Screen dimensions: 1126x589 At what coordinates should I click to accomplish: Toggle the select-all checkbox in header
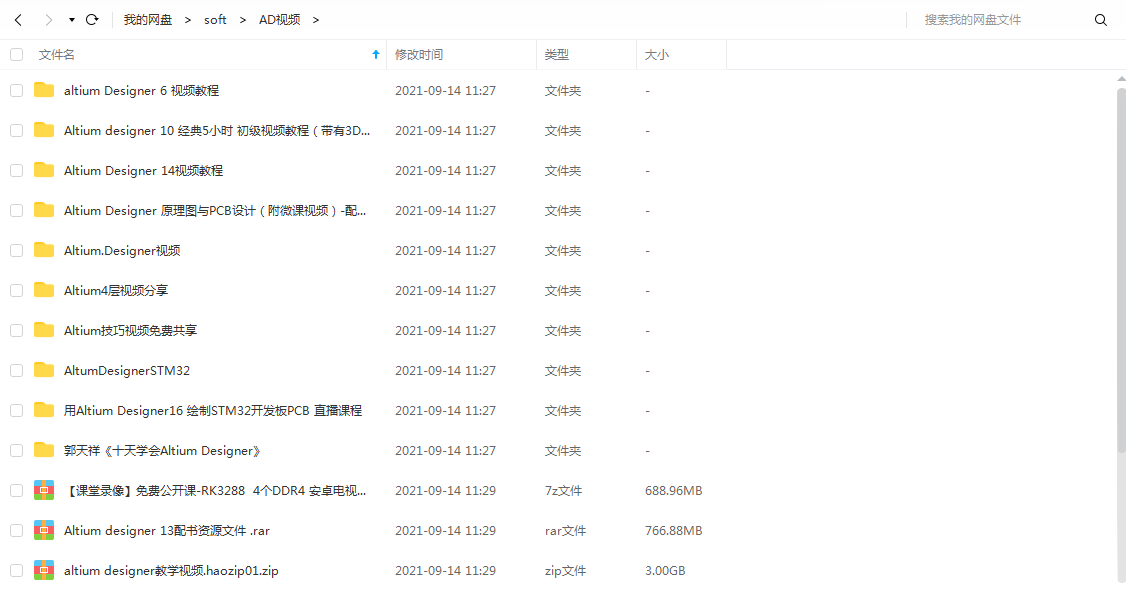click(x=17, y=55)
